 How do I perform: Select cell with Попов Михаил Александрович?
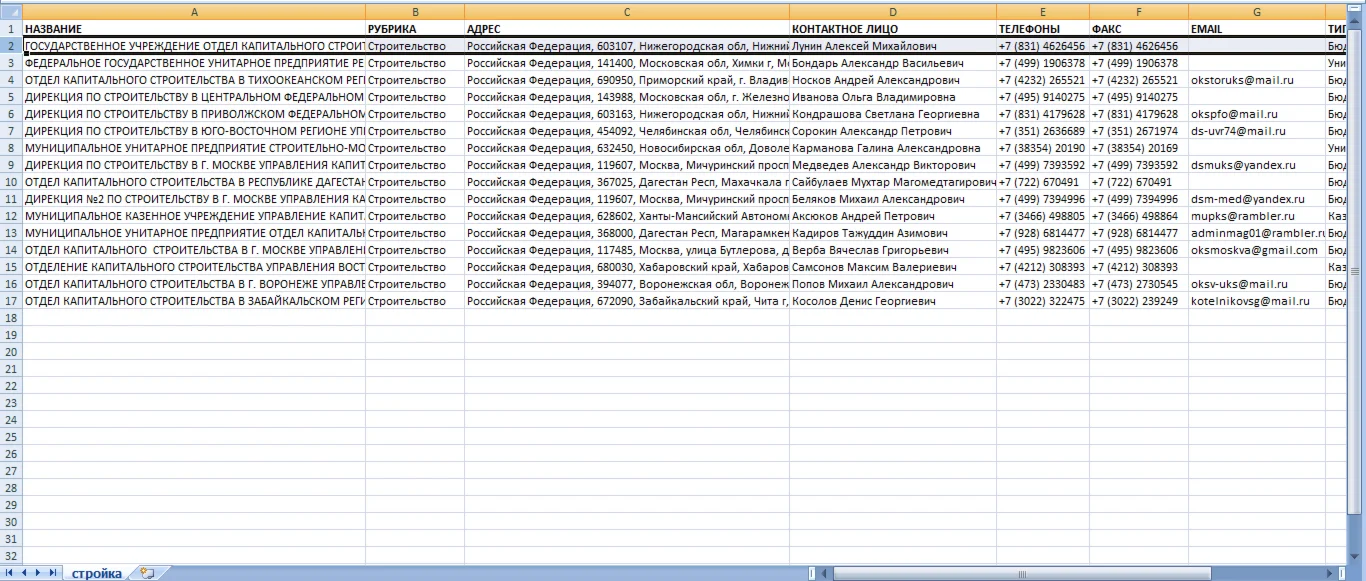click(893, 284)
